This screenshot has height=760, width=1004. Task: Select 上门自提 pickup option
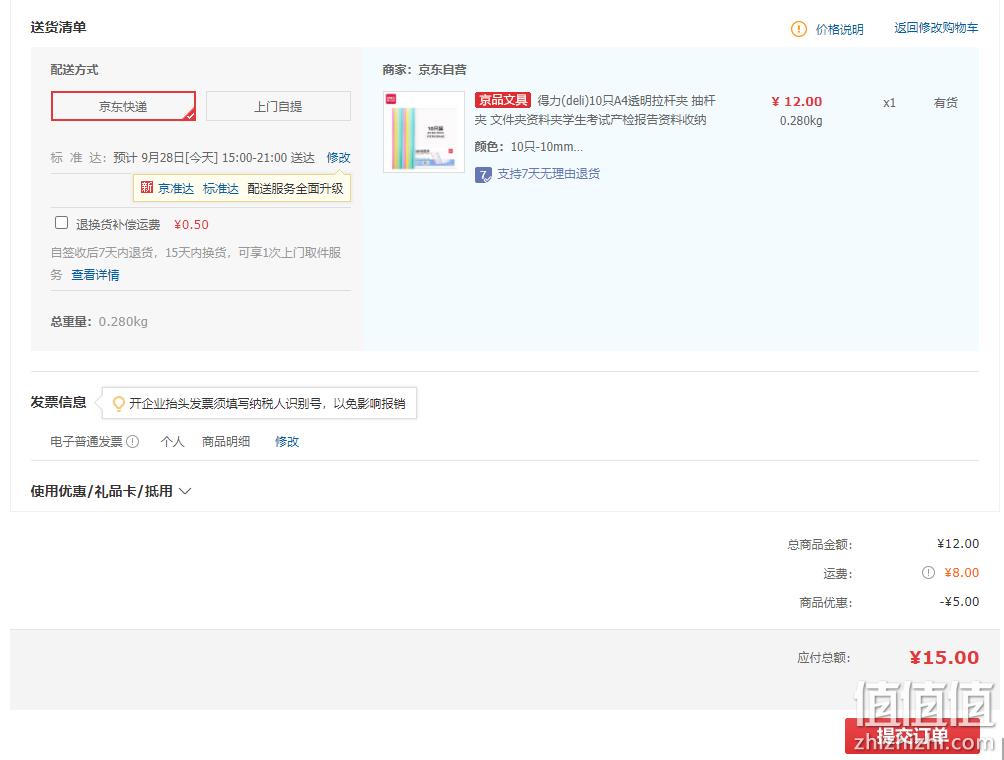pyautogui.click(x=278, y=106)
